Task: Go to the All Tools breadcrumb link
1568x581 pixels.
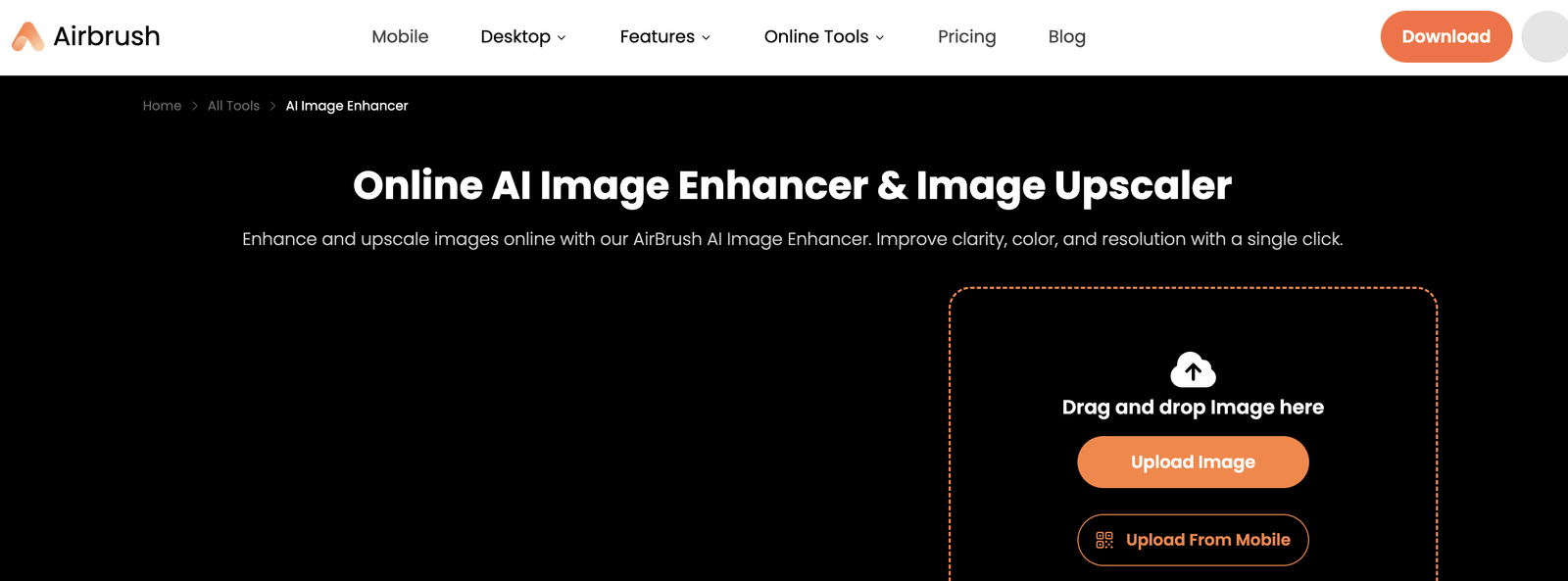Action: pos(233,106)
